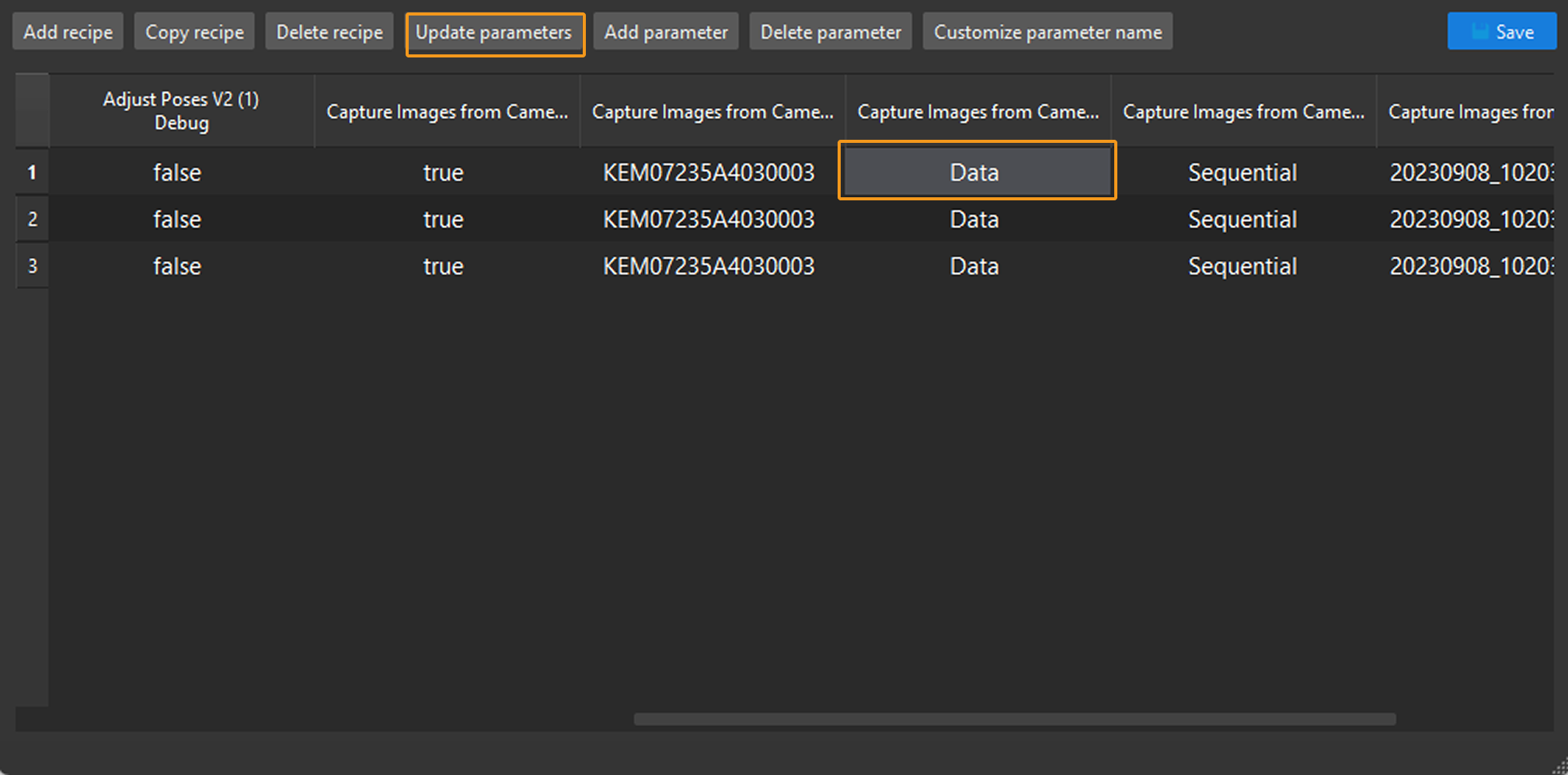Viewport: 1568px width, 775px height.
Task: Click the Delete recipe button
Action: [329, 31]
